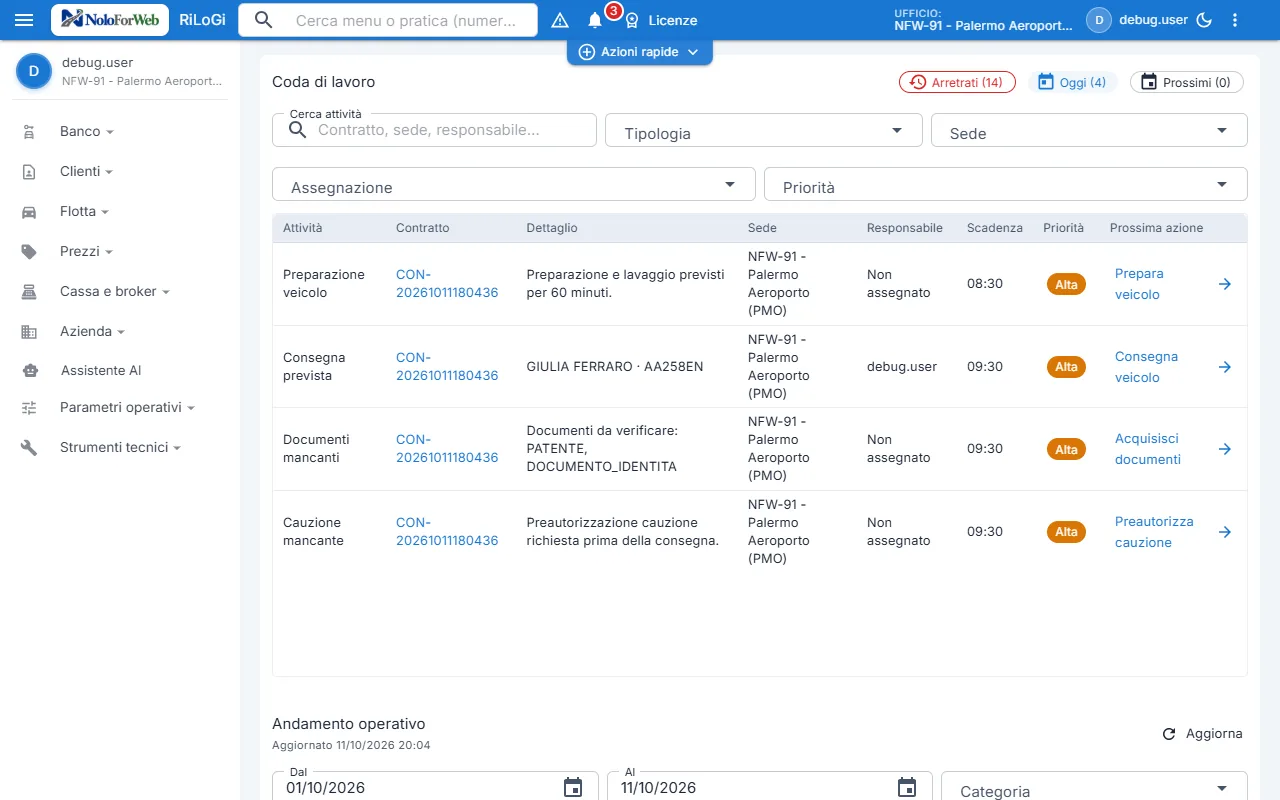
Task: Click arrow icon for Consegna prevista row
Action: pyautogui.click(x=1224, y=367)
